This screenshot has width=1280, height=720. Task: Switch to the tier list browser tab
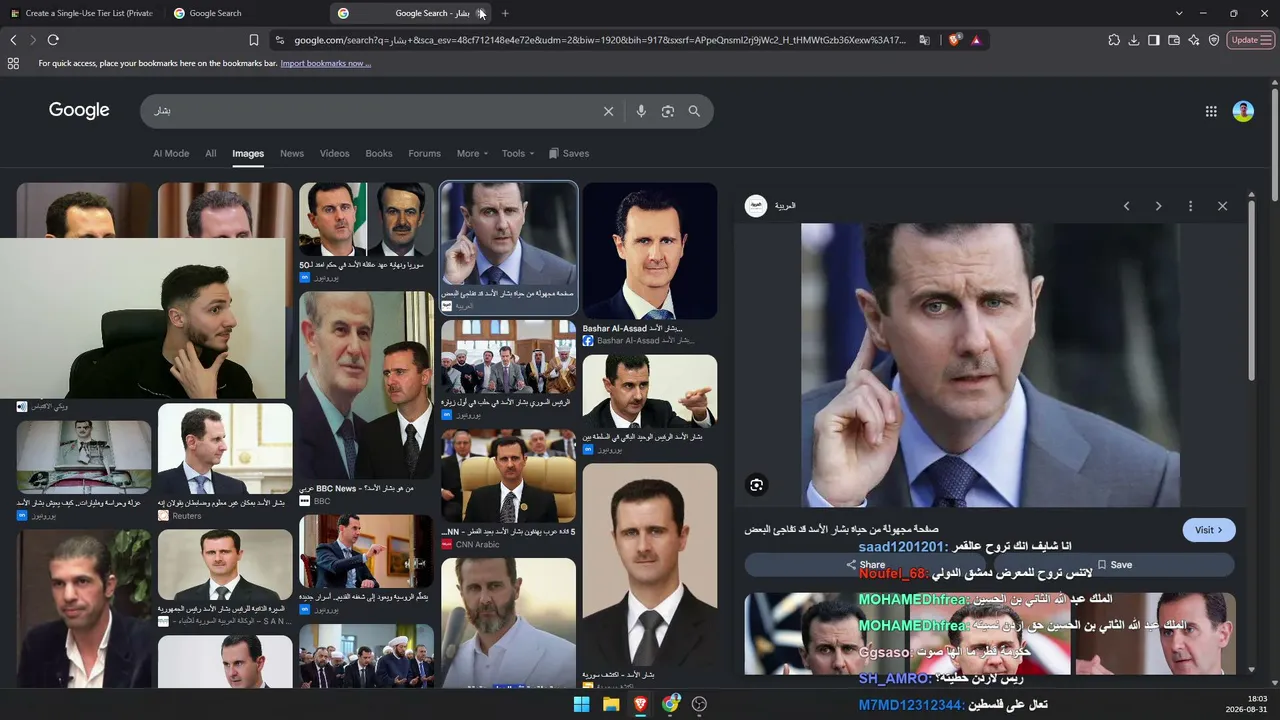point(82,13)
